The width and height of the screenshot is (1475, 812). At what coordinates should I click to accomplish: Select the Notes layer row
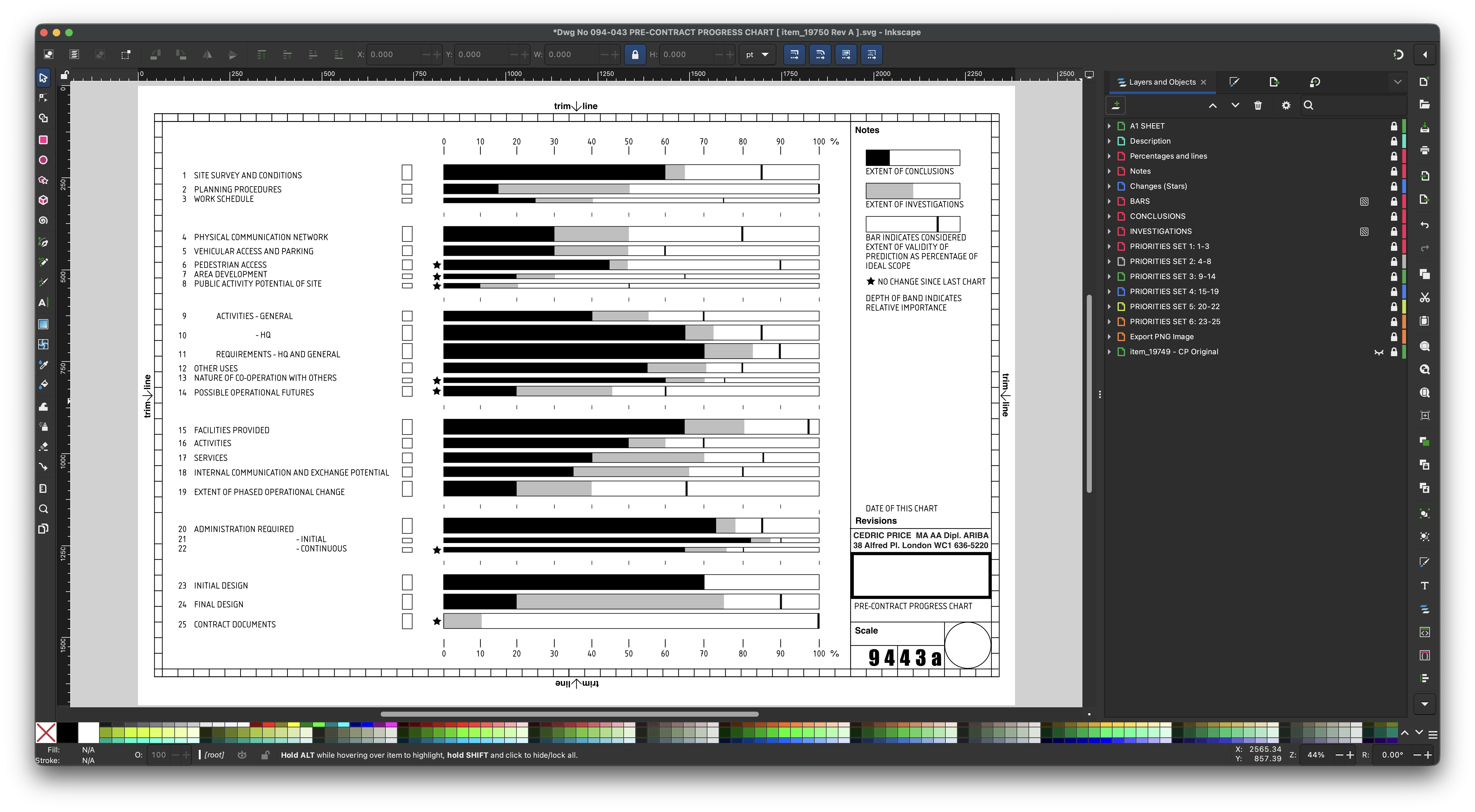coord(1140,171)
